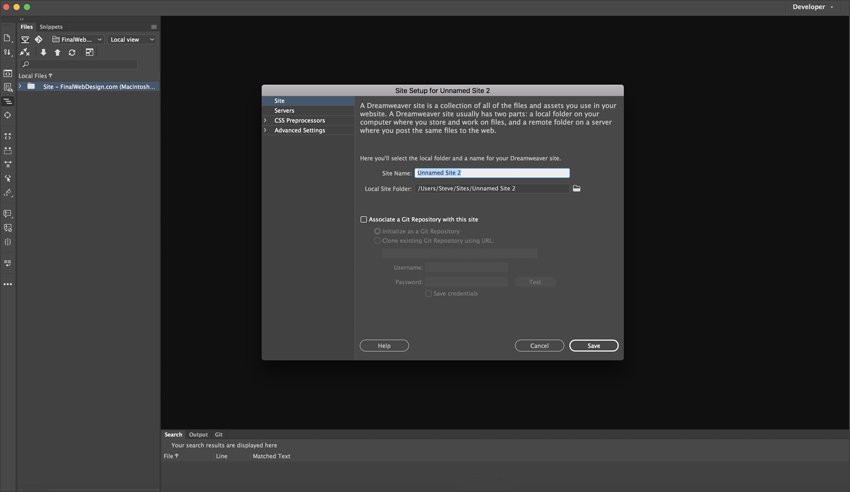Switch to the Files tab
Viewport: 850px width, 492px height.
pyautogui.click(x=27, y=27)
